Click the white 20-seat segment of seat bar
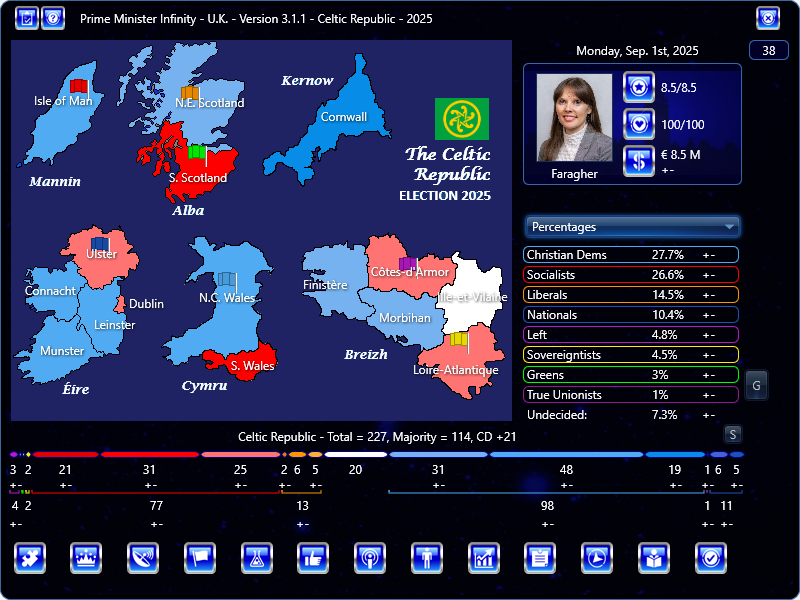Screen dimensions: 800x600 (355, 455)
